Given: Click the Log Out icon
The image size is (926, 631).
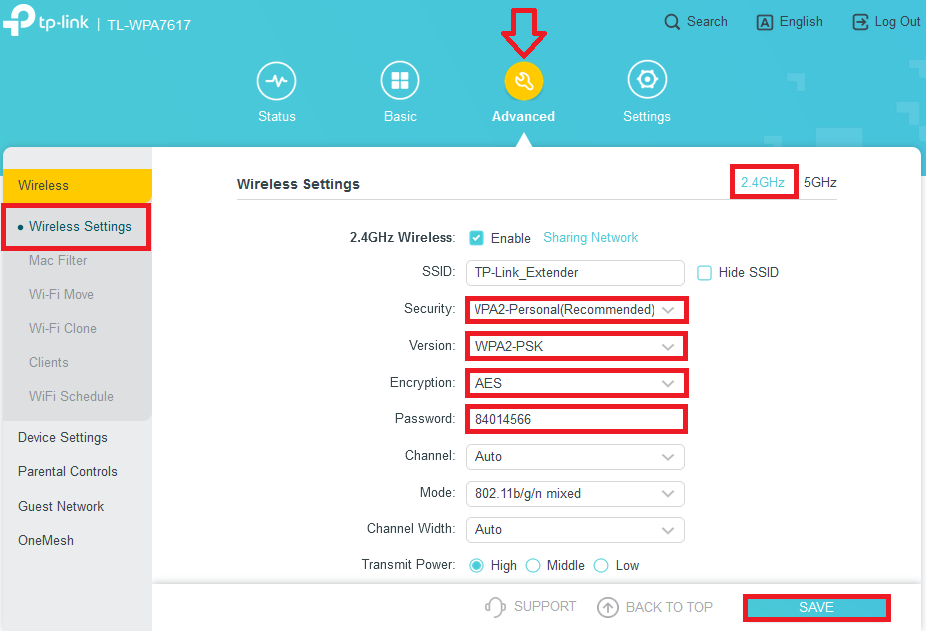Looking at the screenshot, I should click(x=860, y=22).
